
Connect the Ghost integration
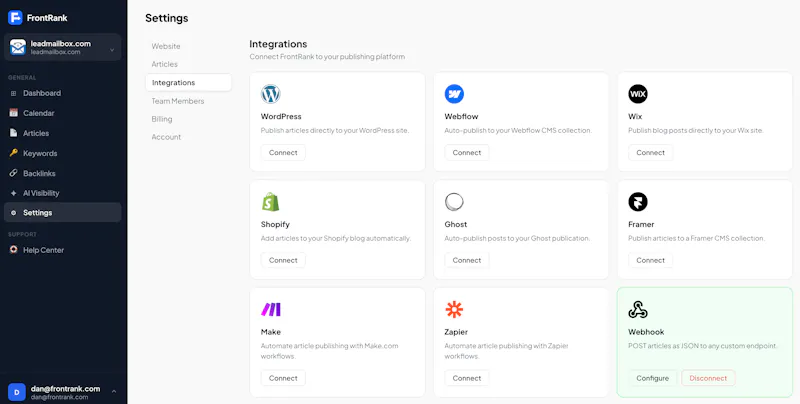click(467, 260)
